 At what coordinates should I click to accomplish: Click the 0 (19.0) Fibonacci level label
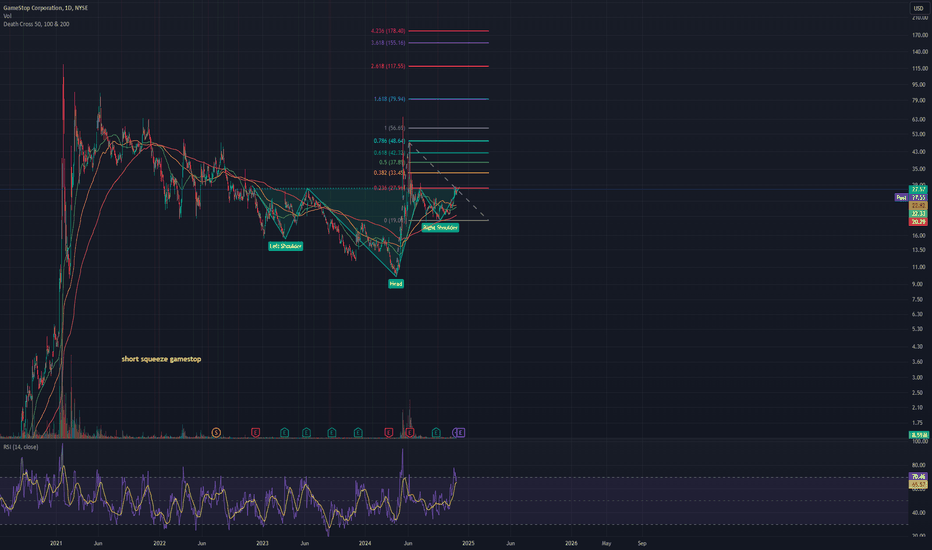395,220
